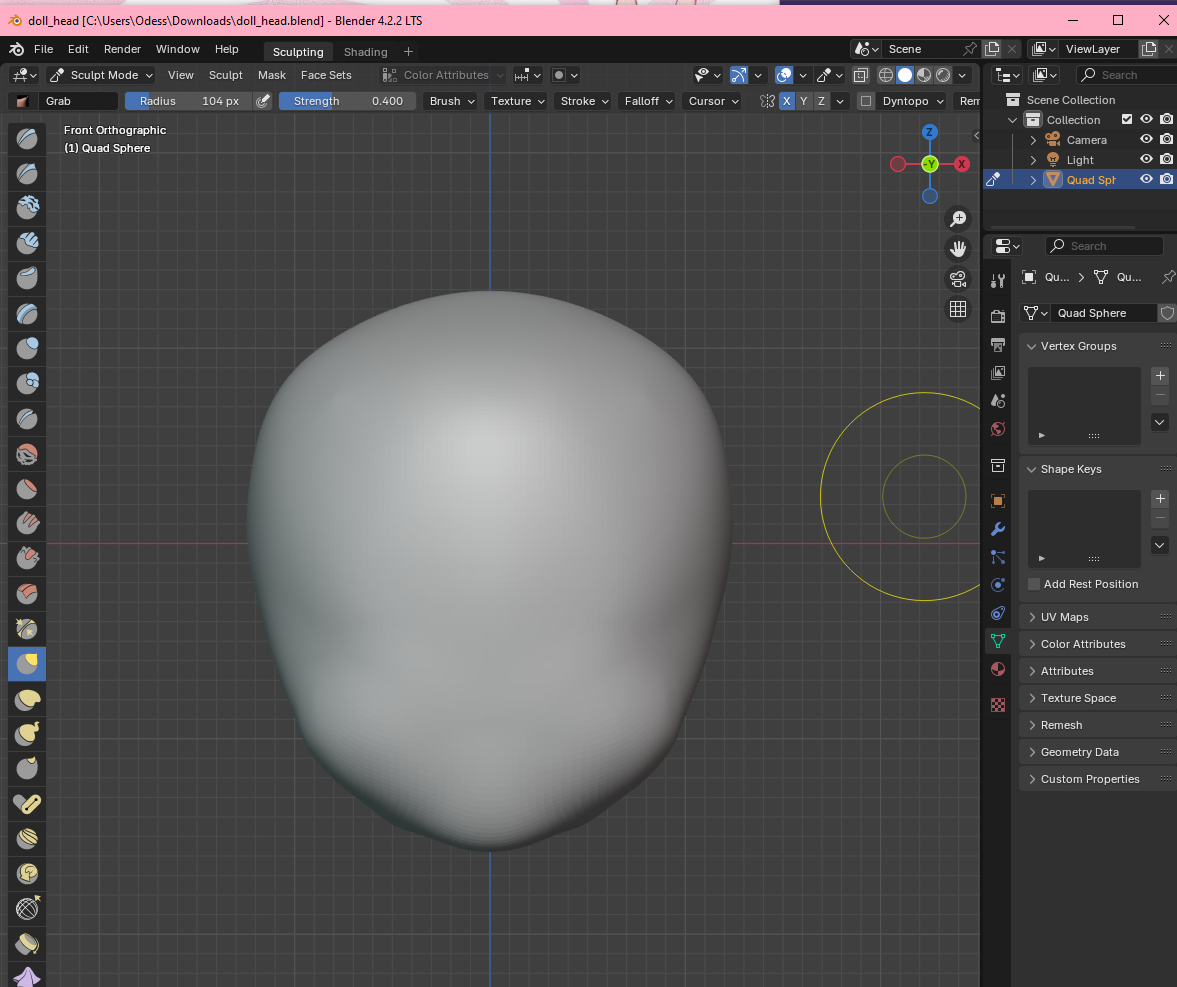
Task: Hide the Camera object in viewport
Action: [1146, 140]
